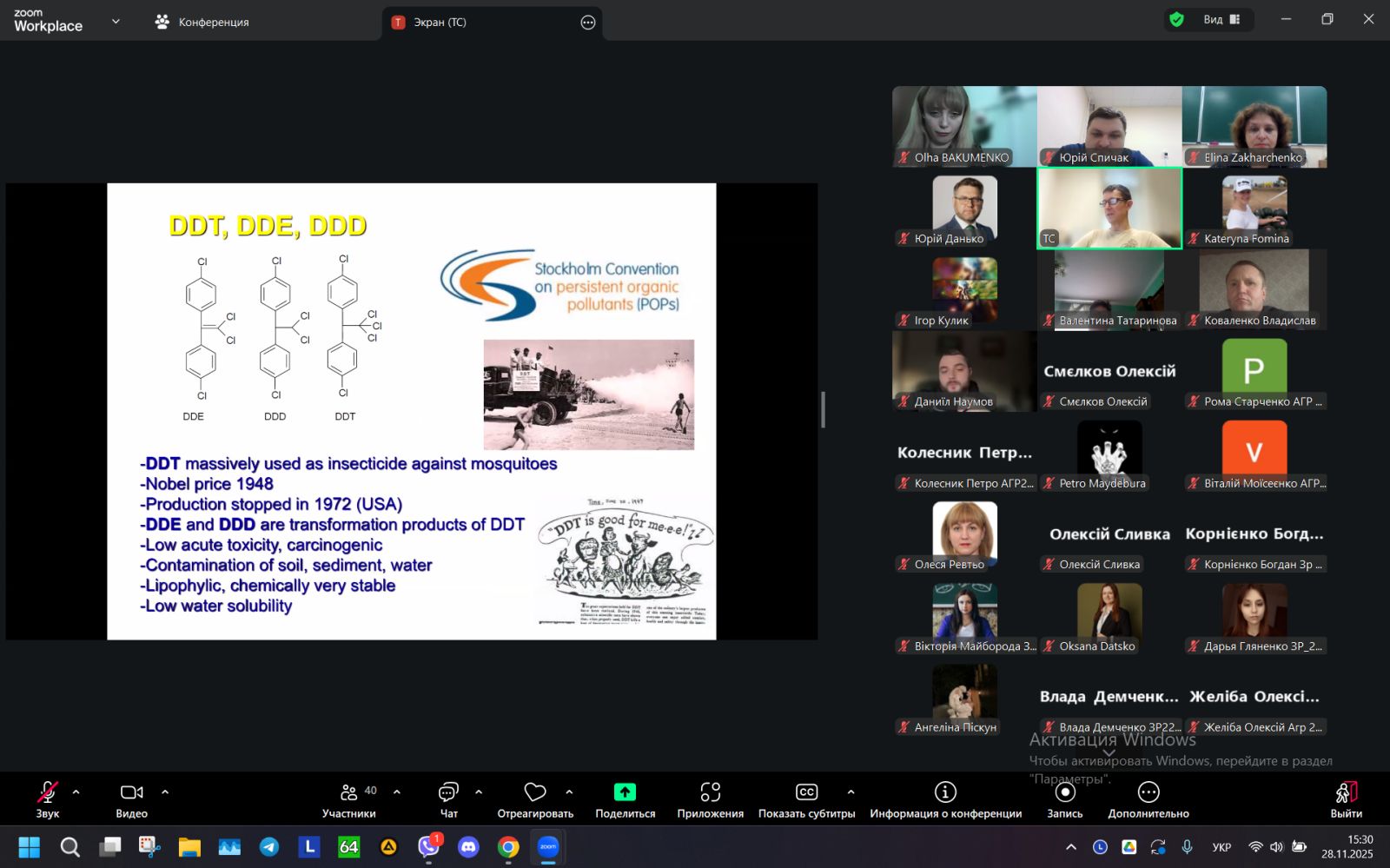
Task: Open the Вид view layout button
Action: pyautogui.click(x=1221, y=20)
